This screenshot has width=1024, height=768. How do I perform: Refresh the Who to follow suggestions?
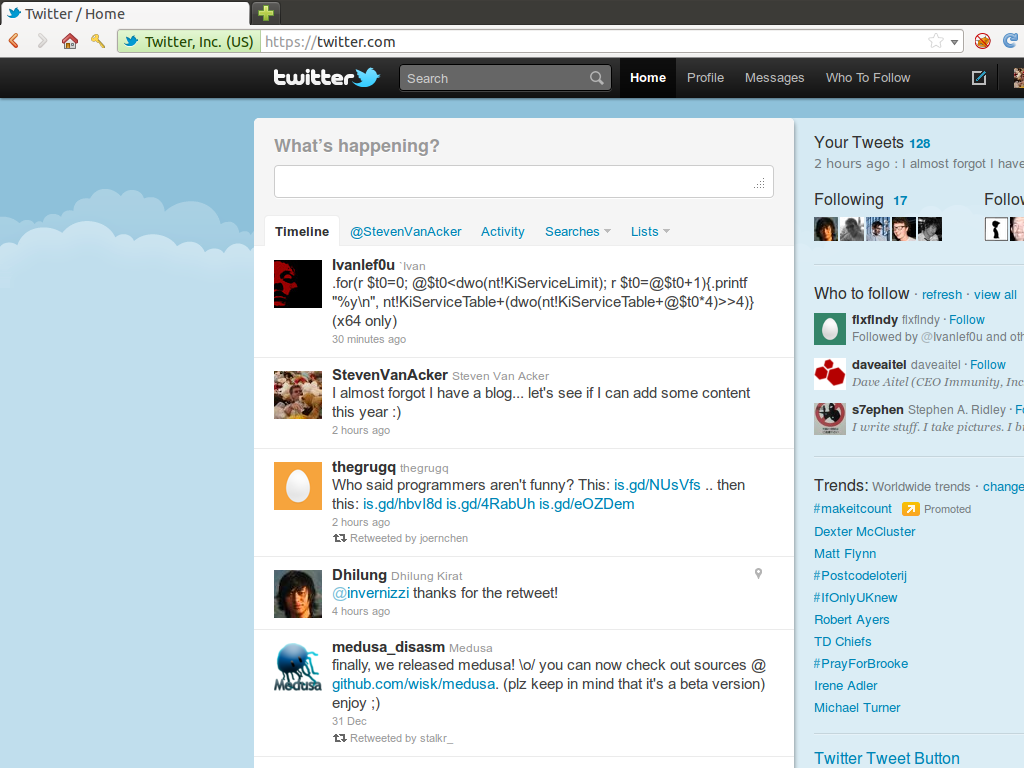pyautogui.click(x=942, y=295)
